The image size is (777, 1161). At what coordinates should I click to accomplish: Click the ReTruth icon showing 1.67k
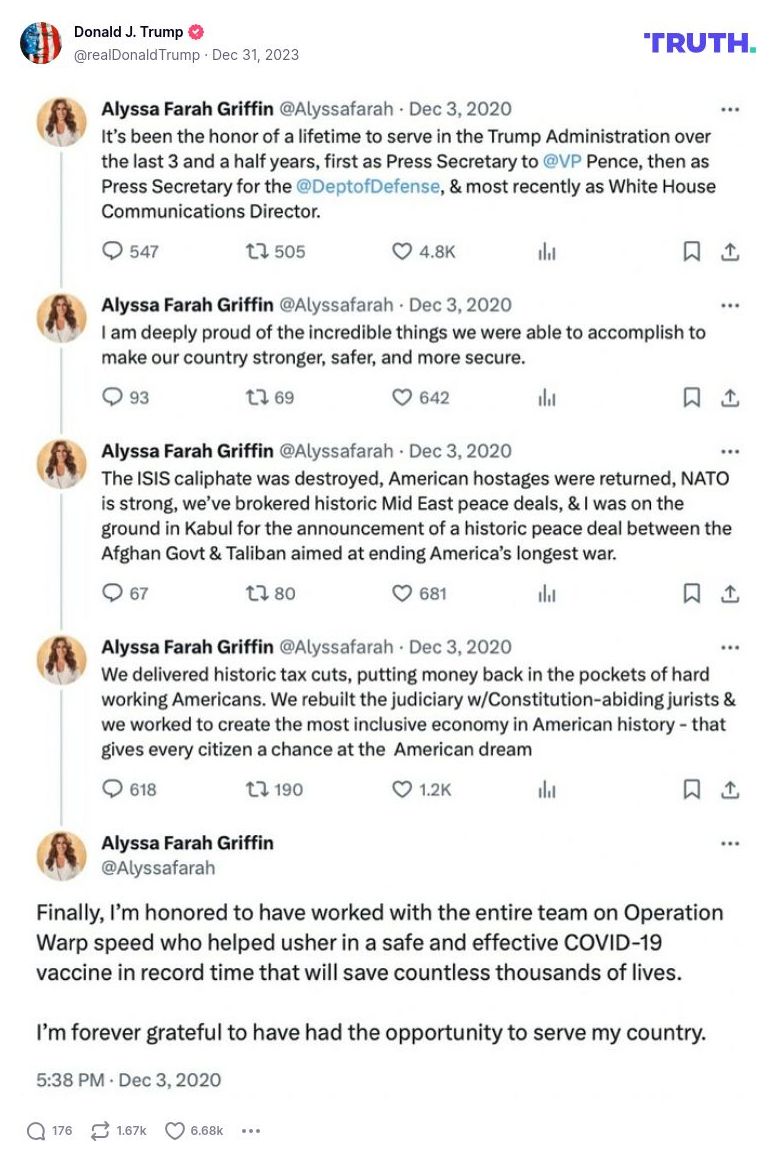coord(100,1131)
